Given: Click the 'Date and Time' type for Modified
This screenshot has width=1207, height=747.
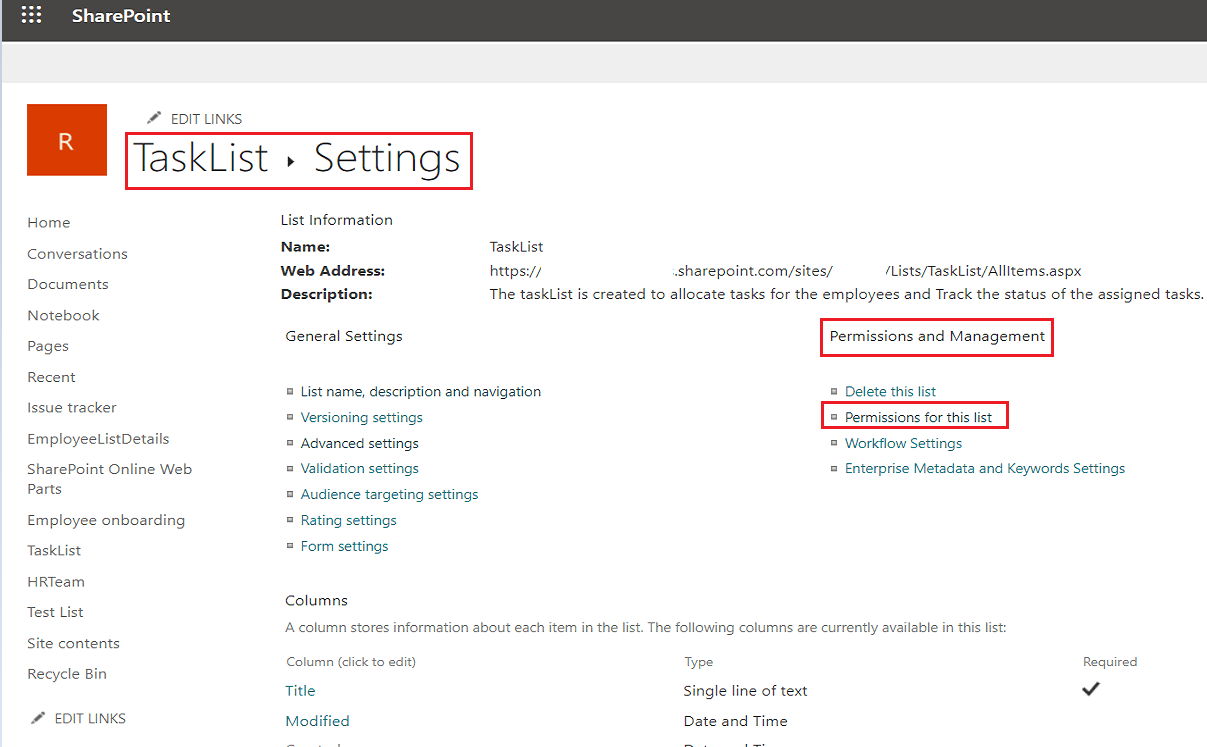Looking at the screenshot, I should [736, 721].
